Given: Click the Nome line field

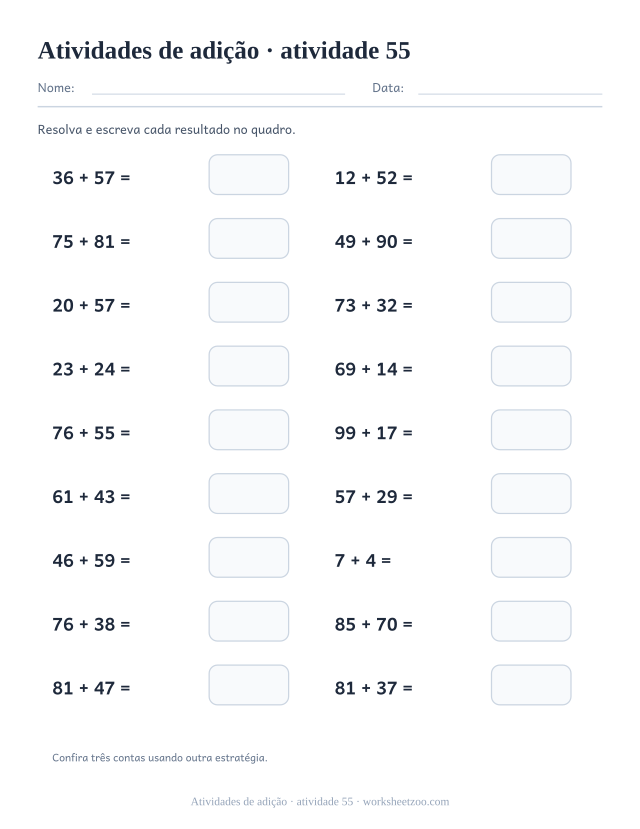Looking at the screenshot, I should click(218, 89).
